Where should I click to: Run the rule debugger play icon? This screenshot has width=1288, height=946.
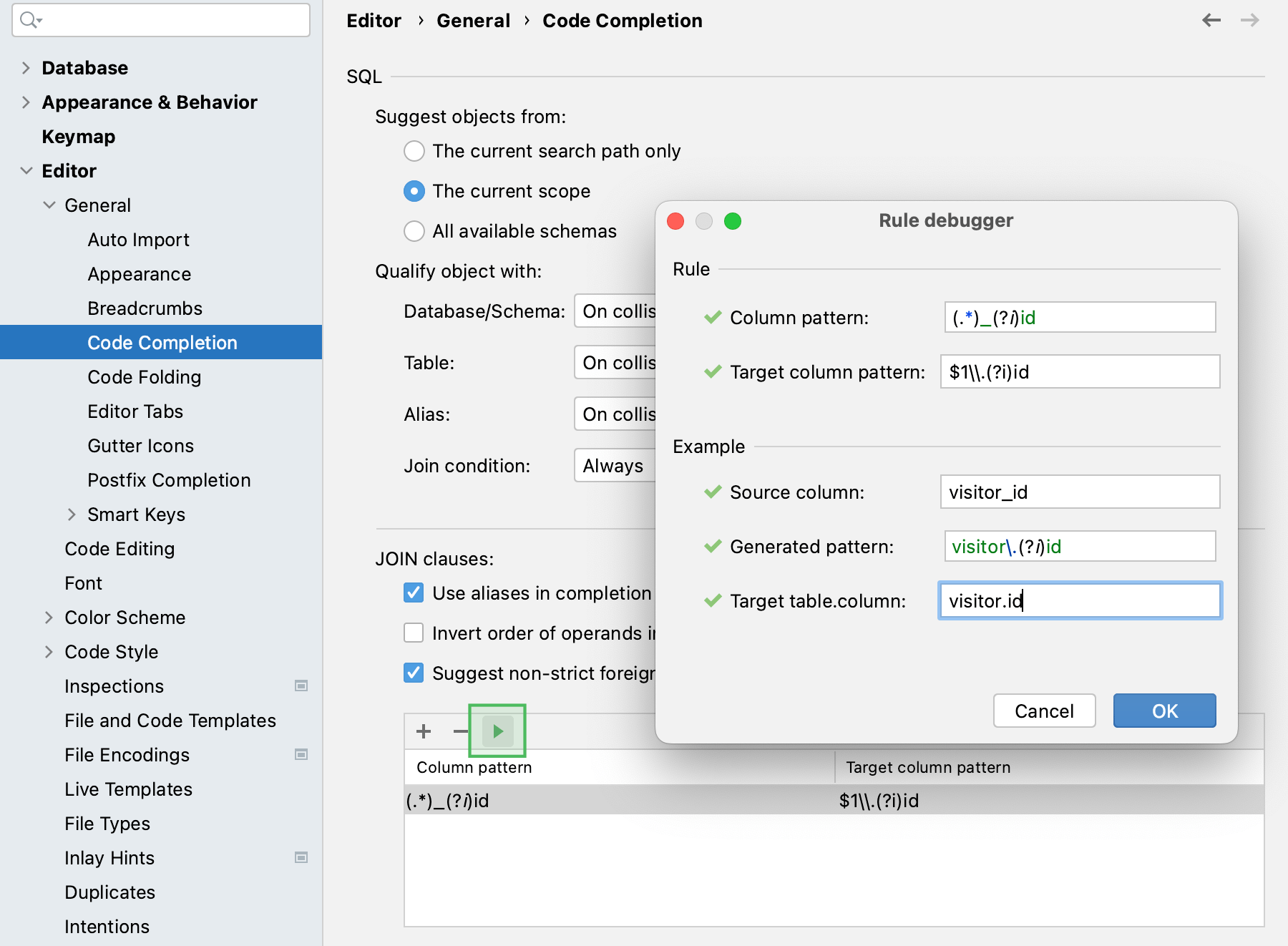[x=497, y=731]
